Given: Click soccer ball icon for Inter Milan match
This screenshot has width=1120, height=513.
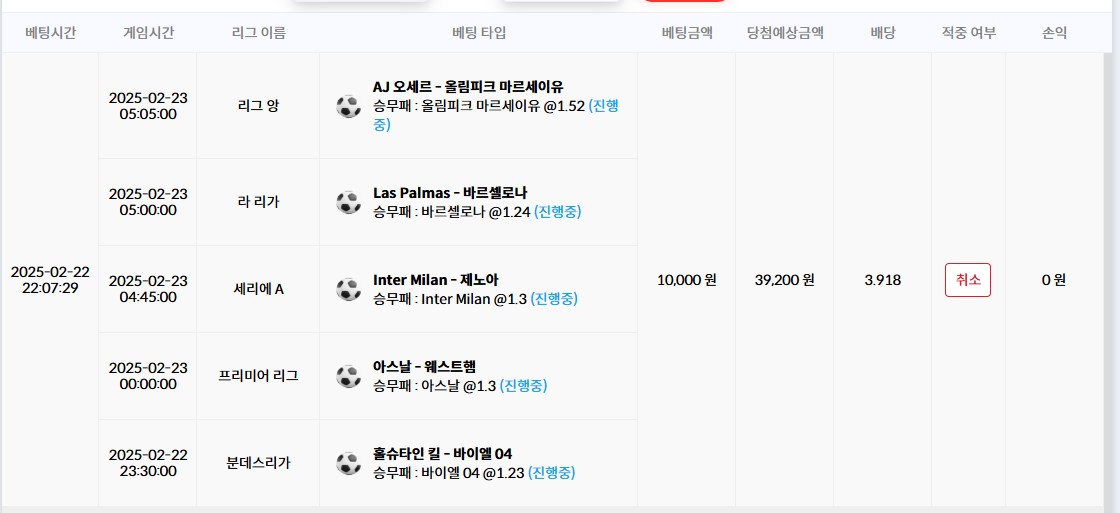Looking at the screenshot, I should [348, 289].
